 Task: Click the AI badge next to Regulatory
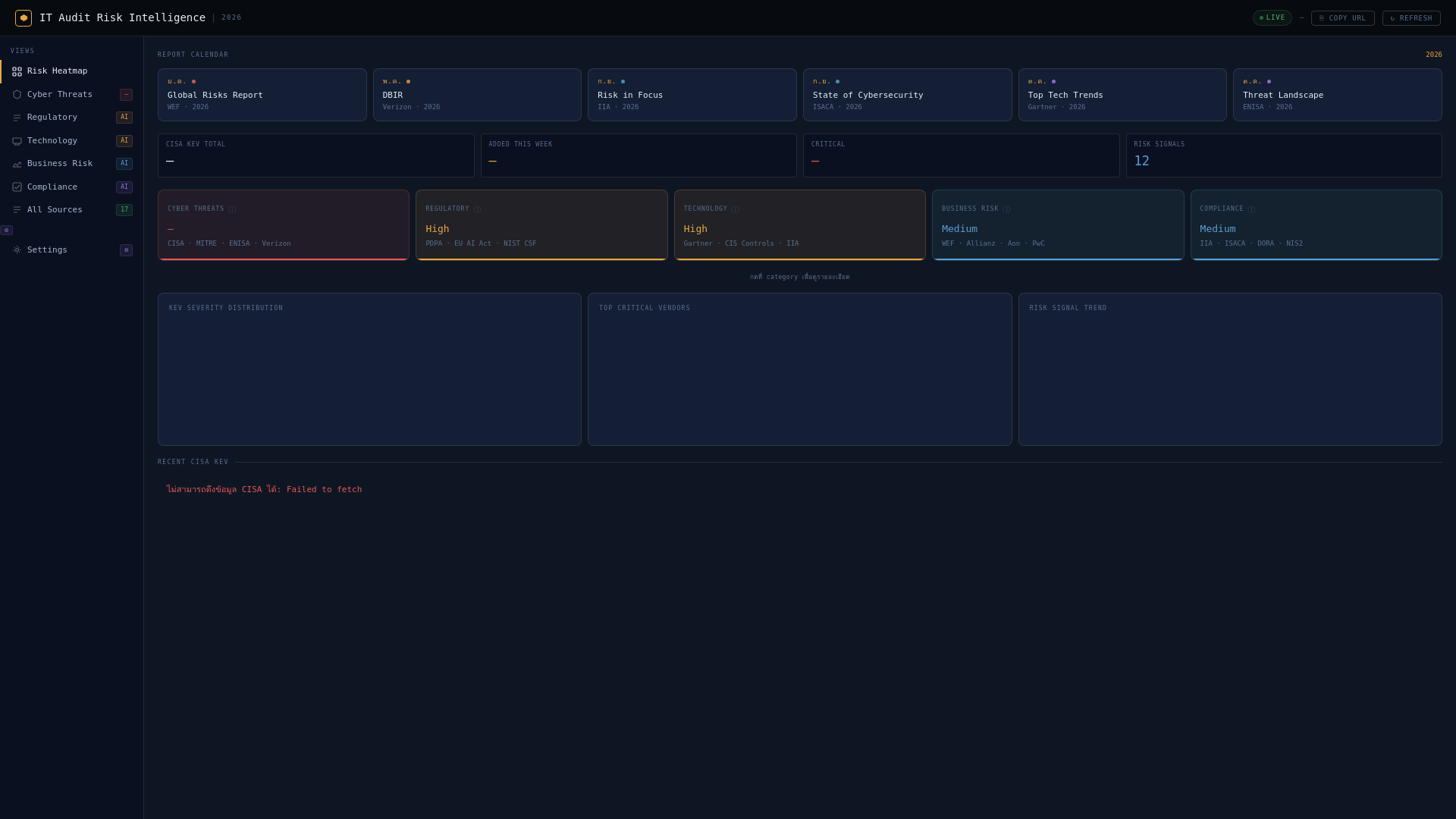(124, 118)
